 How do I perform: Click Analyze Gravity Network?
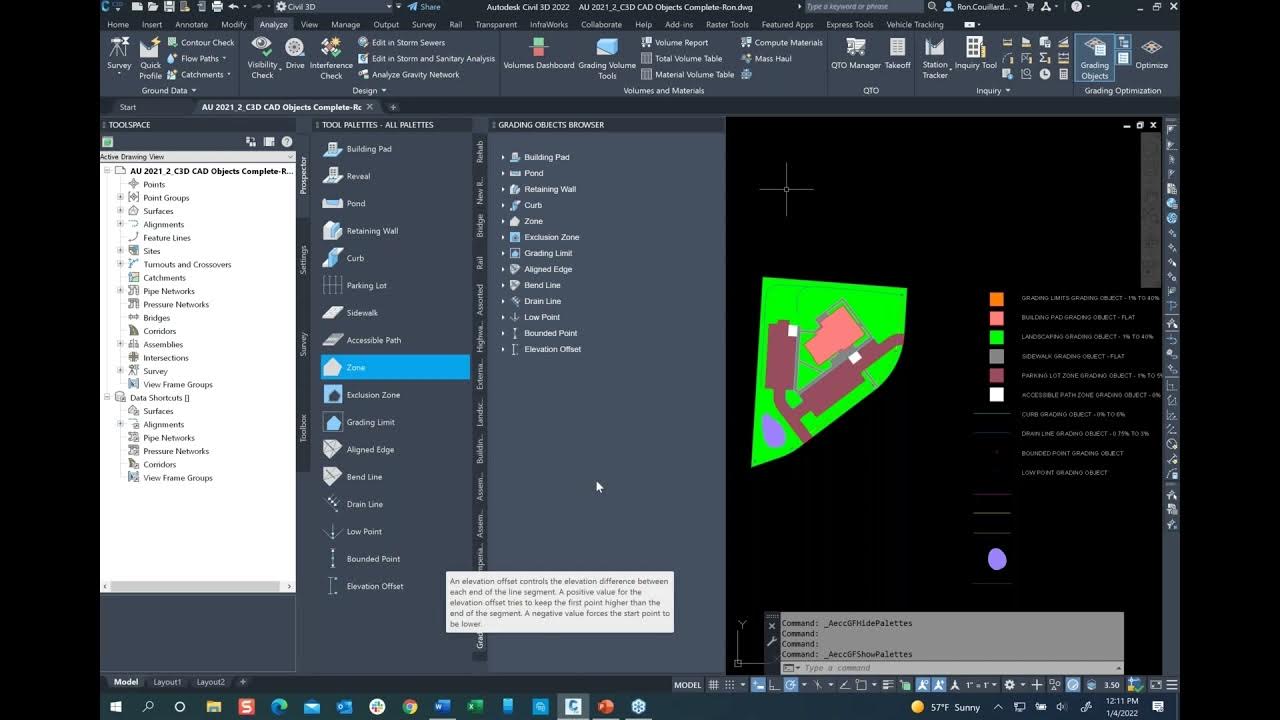coord(408,75)
